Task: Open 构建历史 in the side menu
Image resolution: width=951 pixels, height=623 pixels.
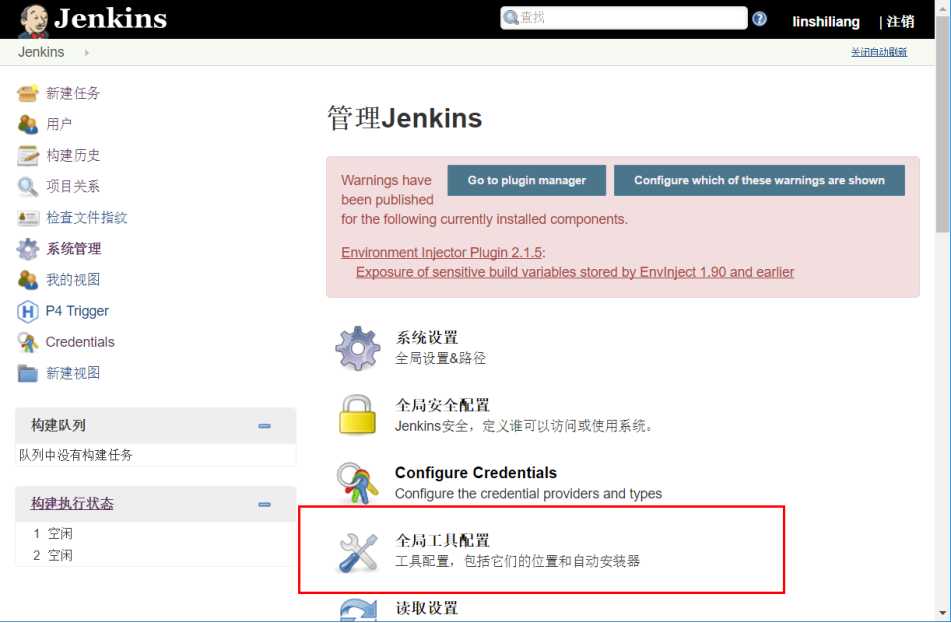Action: pyautogui.click(x=73, y=155)
